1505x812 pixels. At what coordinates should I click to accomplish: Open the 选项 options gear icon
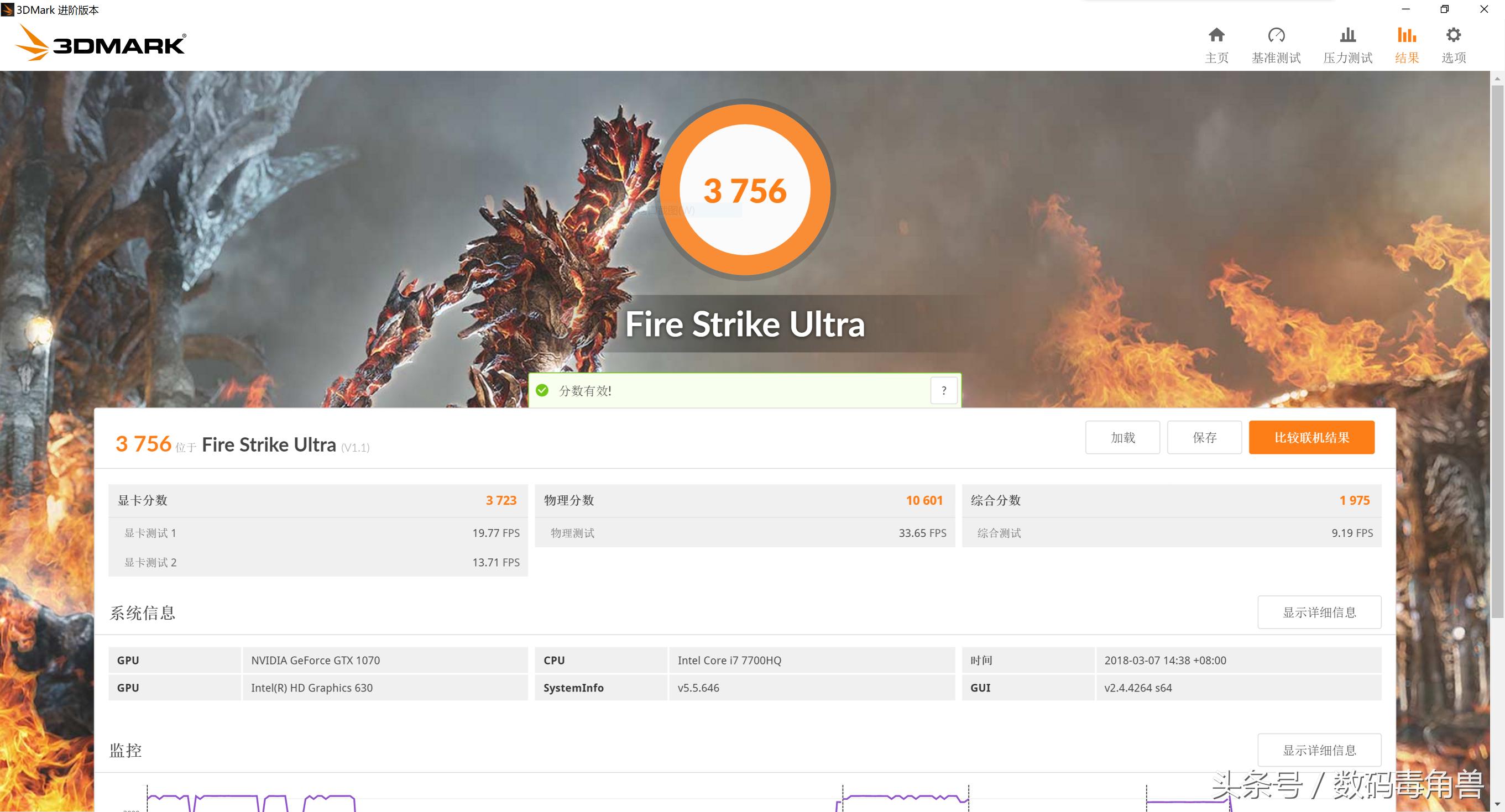click(x=1453, y=35)
